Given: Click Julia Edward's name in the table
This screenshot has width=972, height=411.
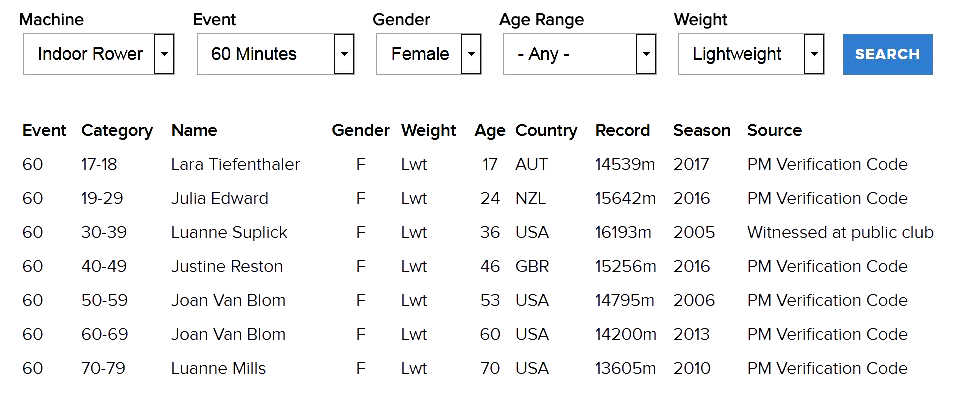Looking at the screenshot, I should coord(219,198).
